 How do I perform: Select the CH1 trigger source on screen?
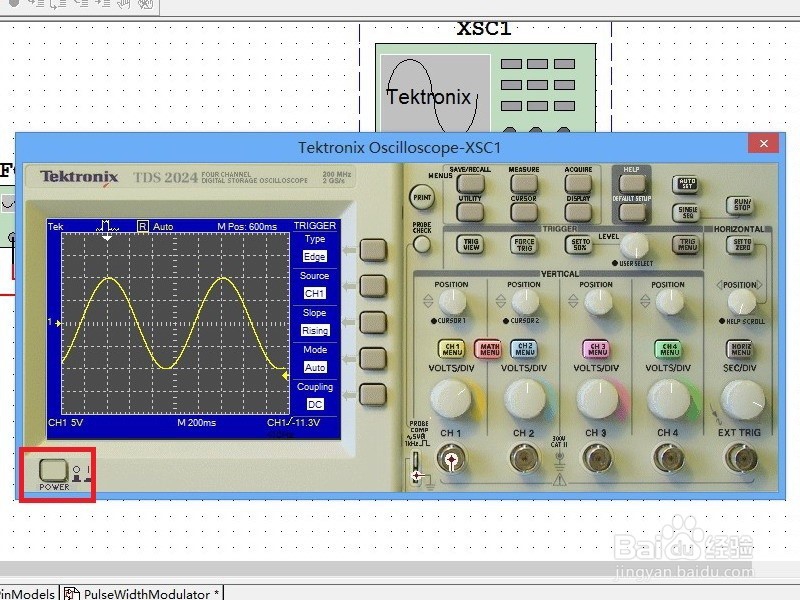tap(314, 293)
